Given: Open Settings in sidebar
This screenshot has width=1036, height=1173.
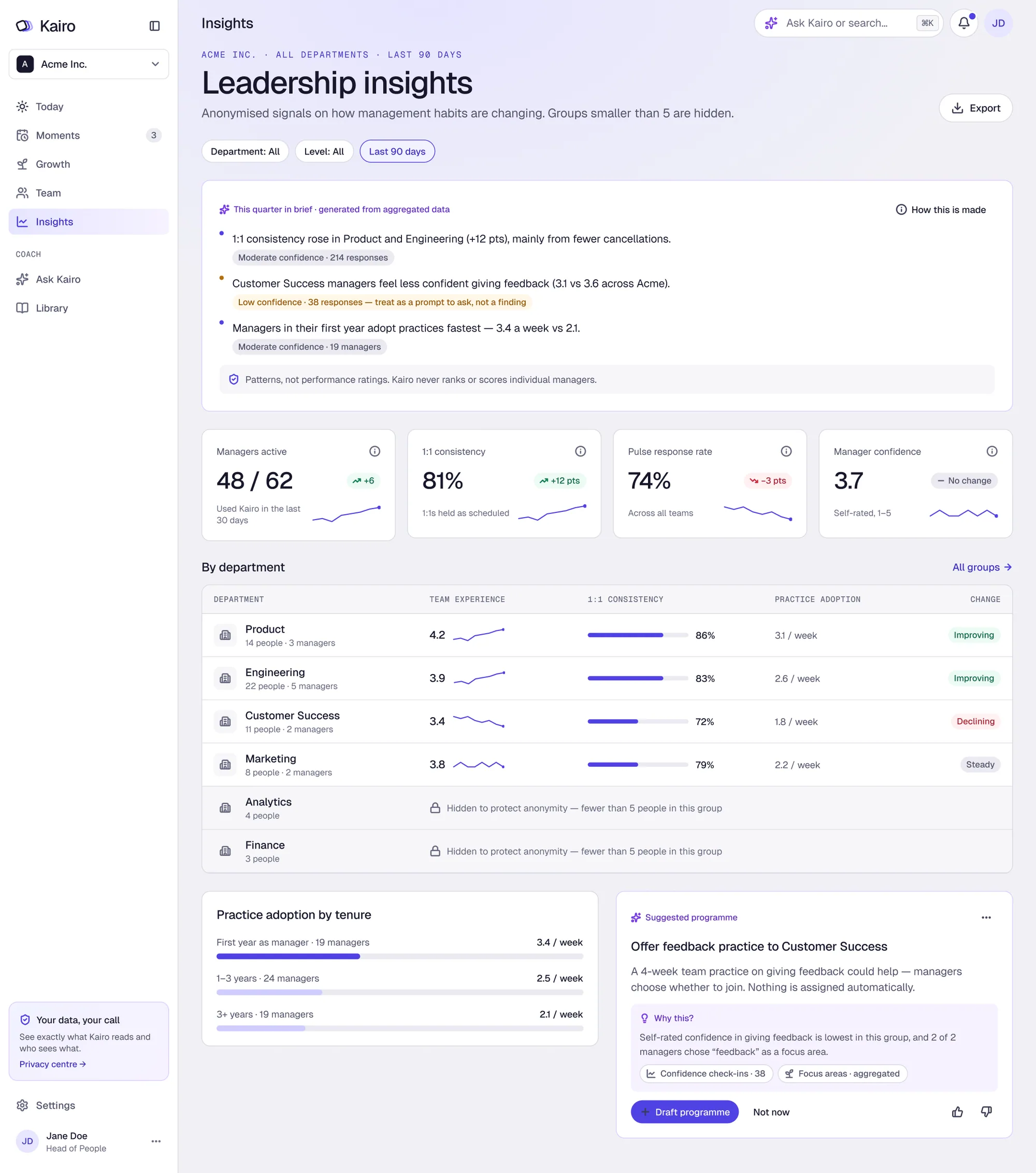Looking at the screenshot, I should (89, 1105).
